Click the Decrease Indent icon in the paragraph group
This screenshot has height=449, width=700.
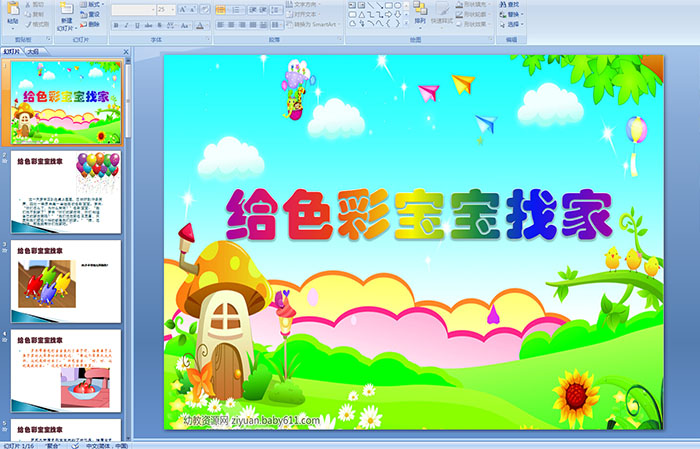coord(253,9)
